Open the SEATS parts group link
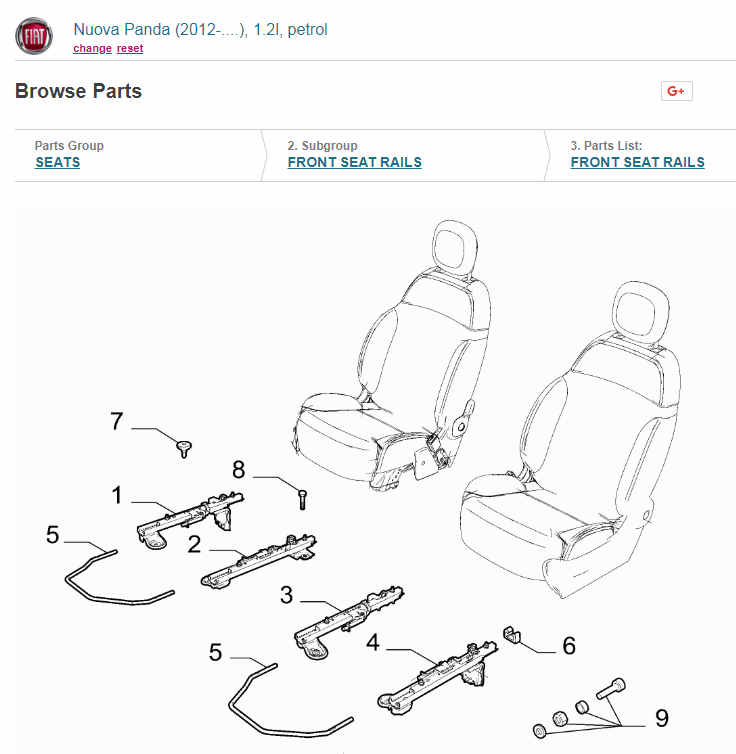 [58, 162]
